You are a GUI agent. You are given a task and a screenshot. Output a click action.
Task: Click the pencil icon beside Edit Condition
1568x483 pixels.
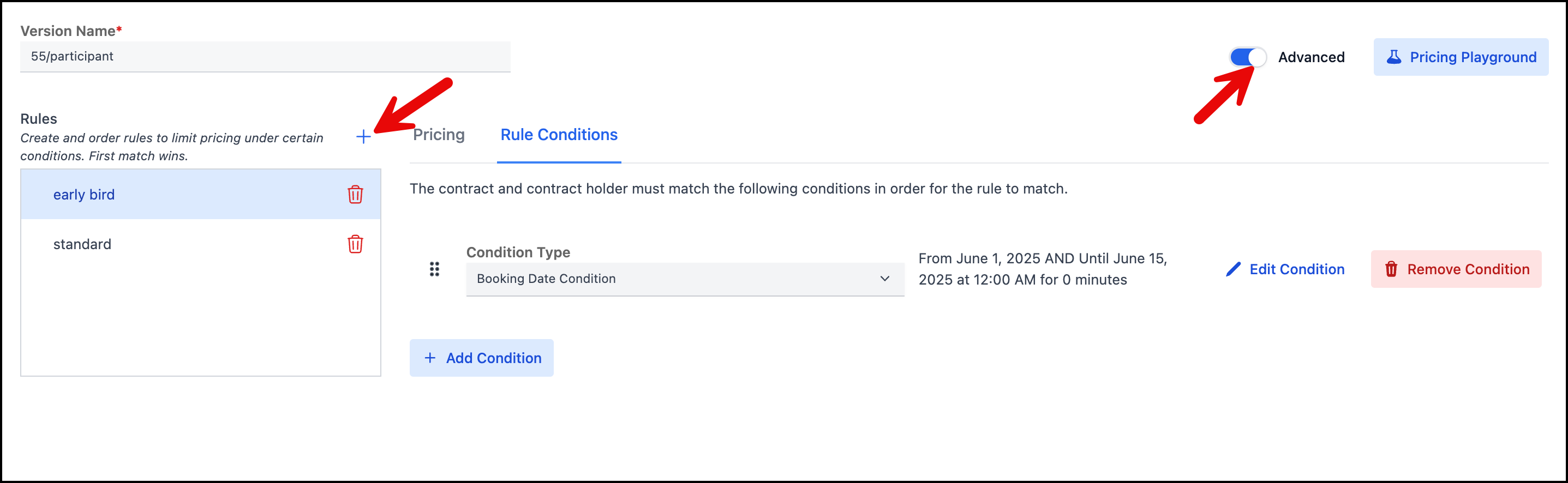1233,269
